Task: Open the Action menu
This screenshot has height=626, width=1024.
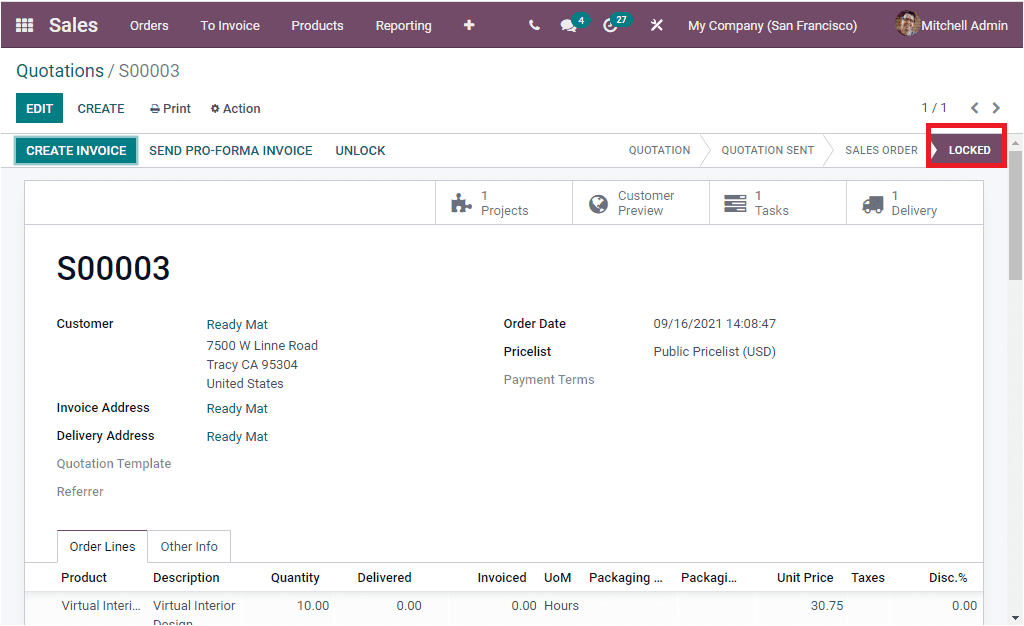Action: click(235, 108)
